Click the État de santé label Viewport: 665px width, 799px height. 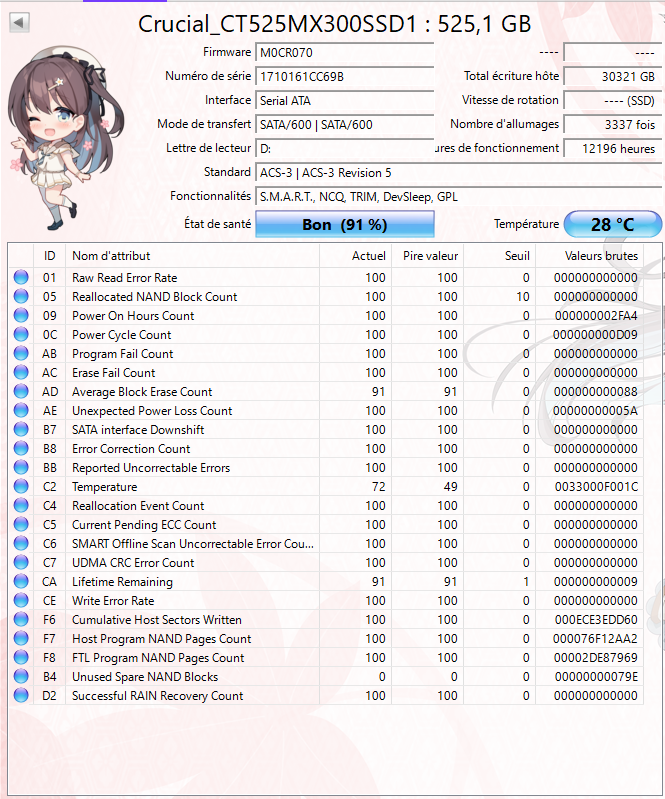pyautogui.click(x=218, y=223)
